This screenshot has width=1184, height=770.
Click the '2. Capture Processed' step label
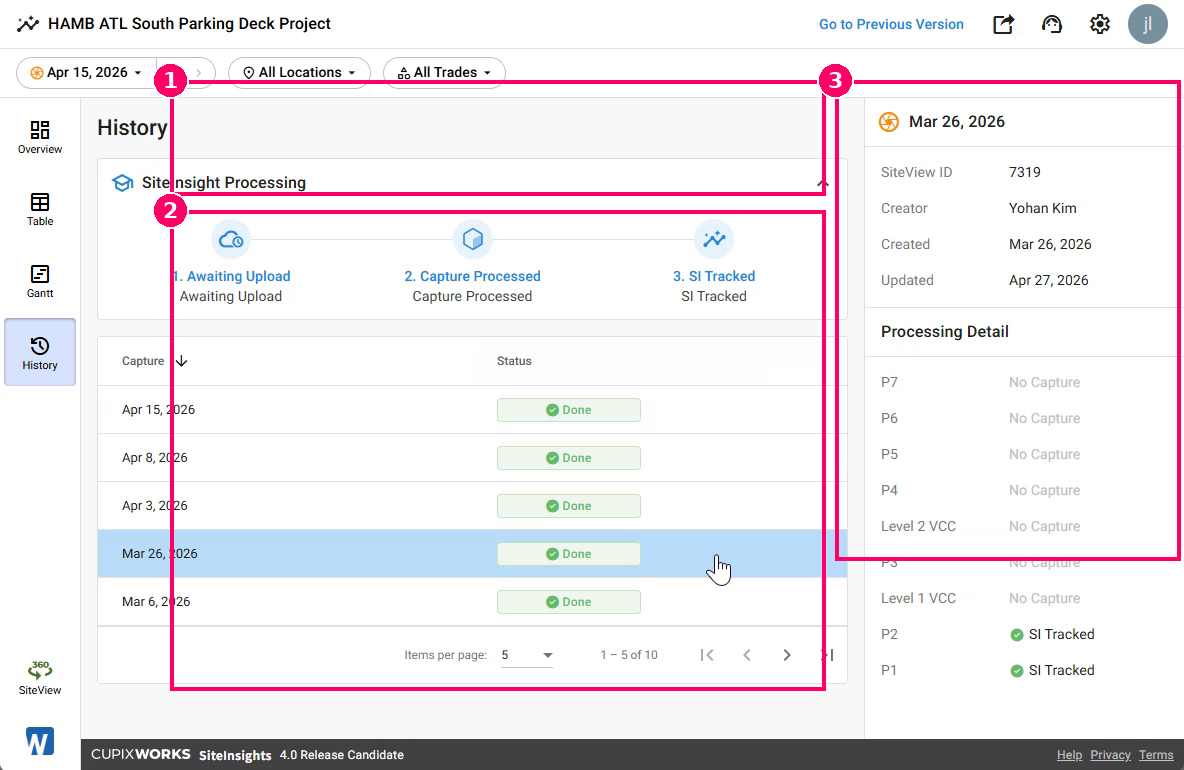tap(473, 276)
